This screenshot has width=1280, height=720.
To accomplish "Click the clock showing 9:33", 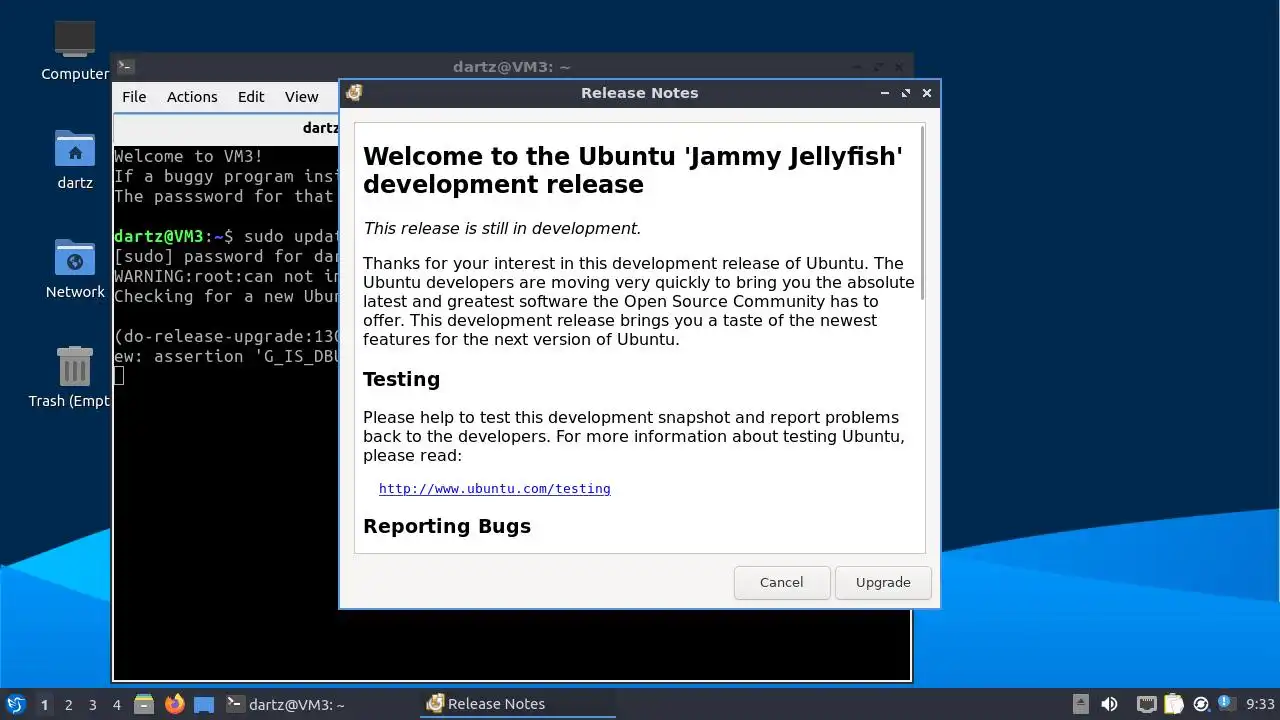I will 1260,704.
